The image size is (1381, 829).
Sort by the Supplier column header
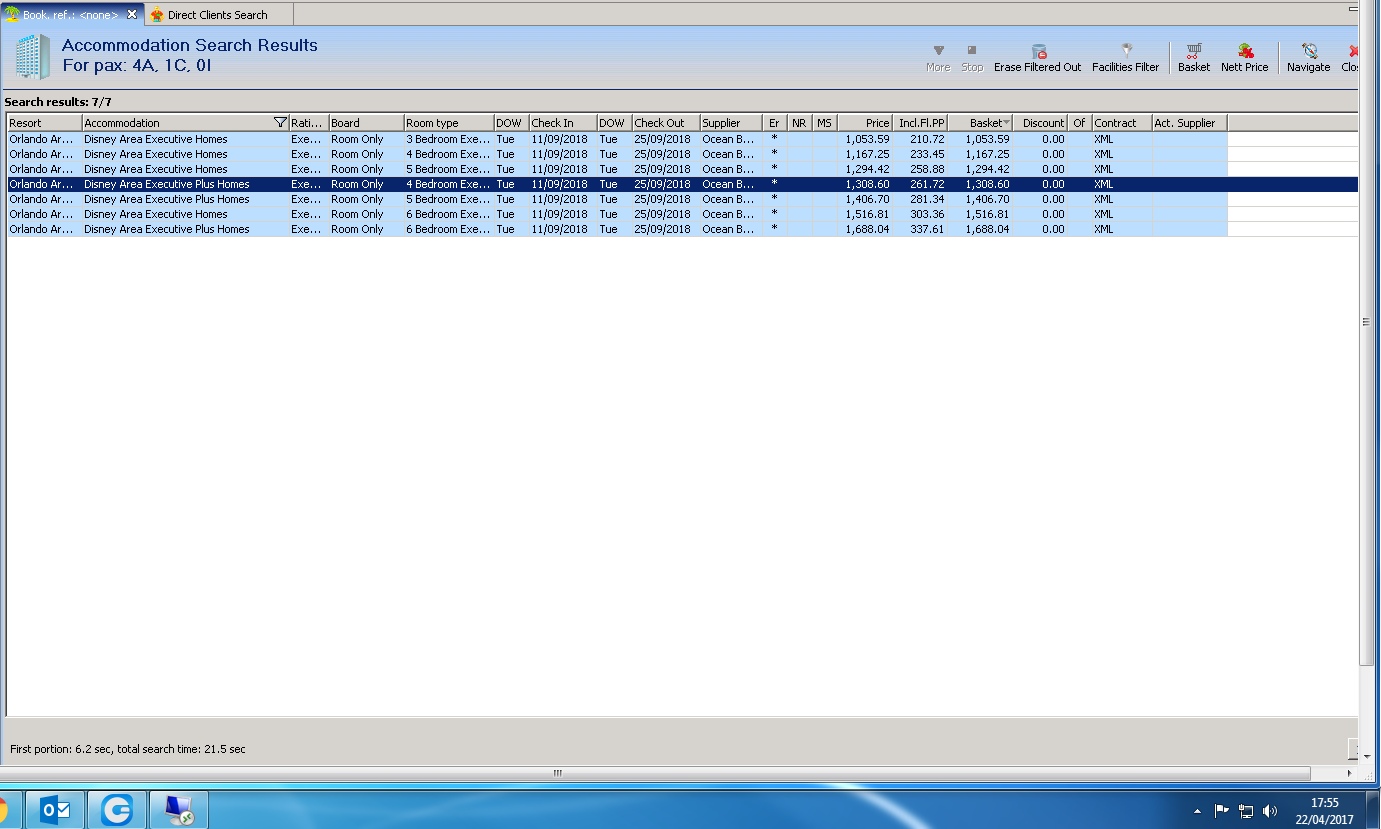pos(731,123)
